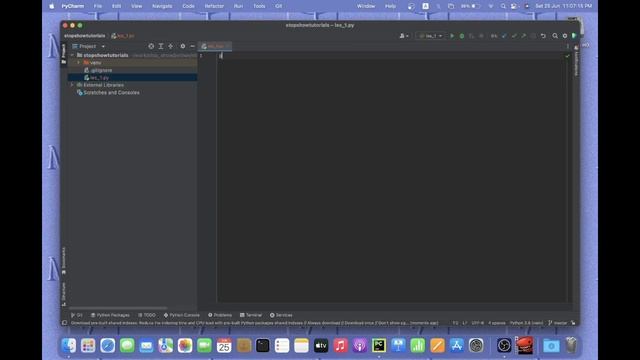Open the Code menu
Image resolution: width=640 pixels, height=360 pixels.
point(188,6)
